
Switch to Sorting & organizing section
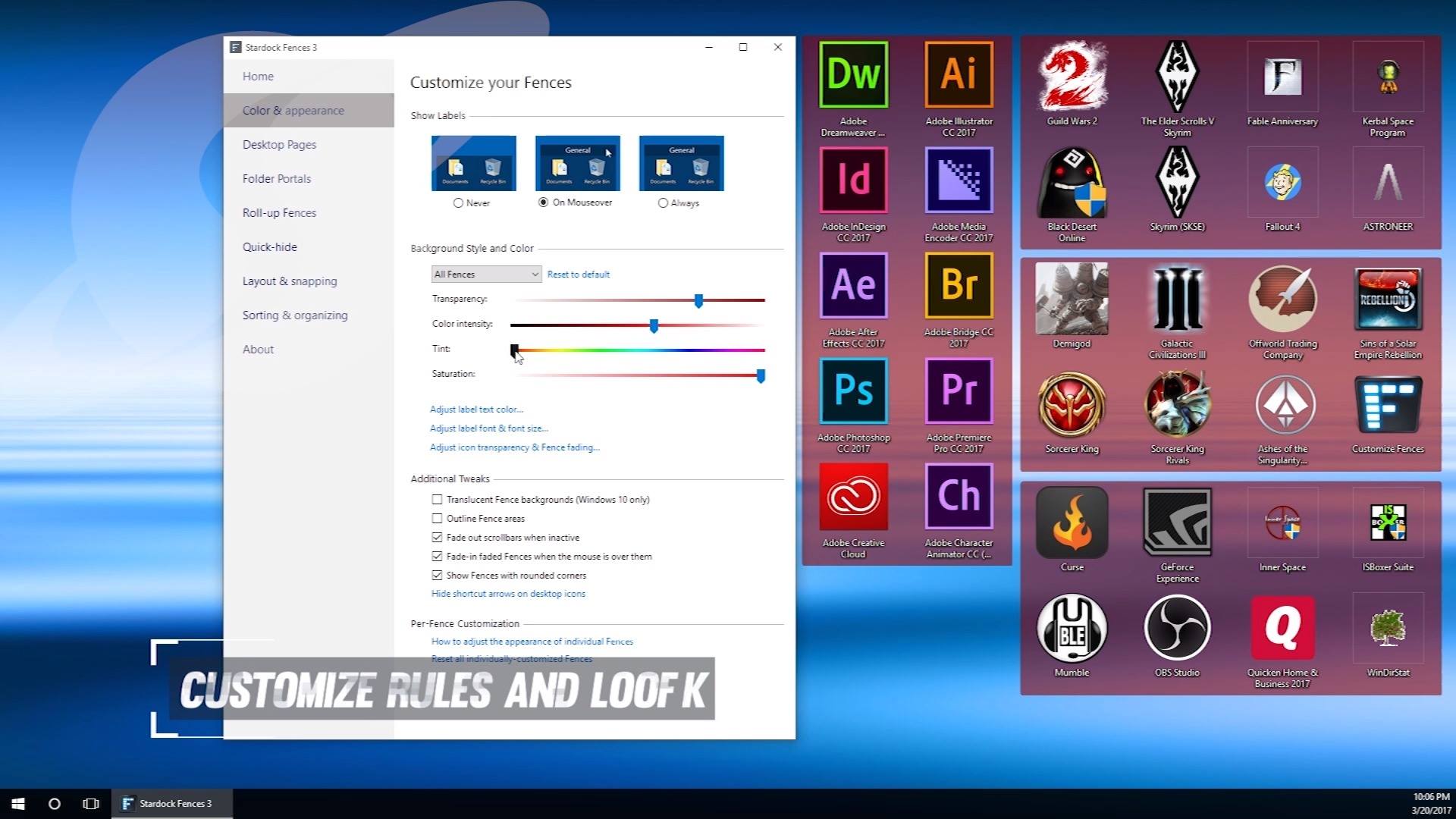[x=309, y=315]
